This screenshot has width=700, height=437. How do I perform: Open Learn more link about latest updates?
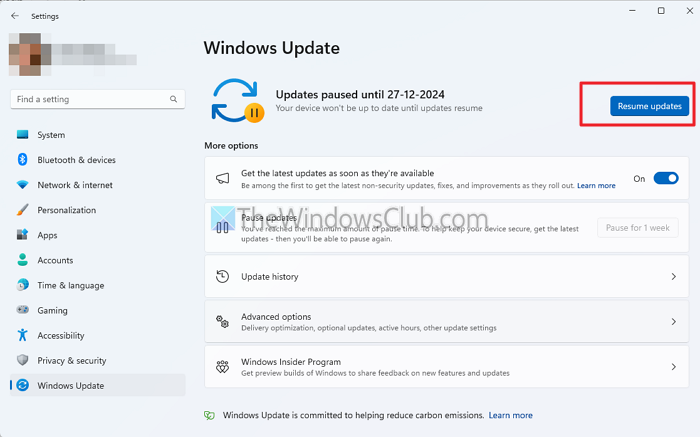[596, 185]
